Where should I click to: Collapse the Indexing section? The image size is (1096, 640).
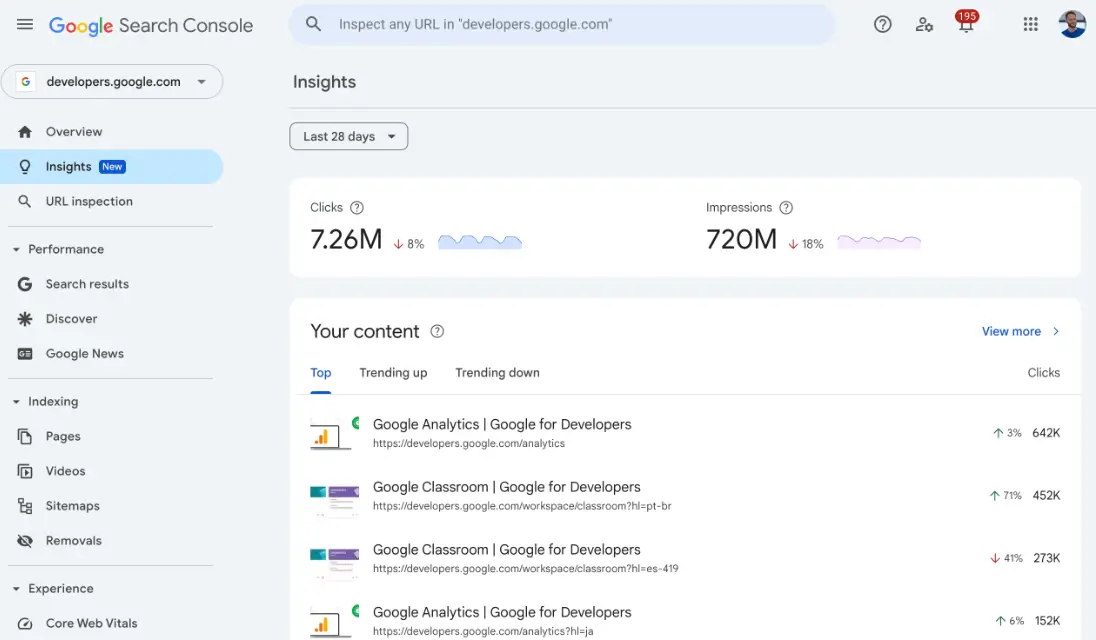(x=17, y=402)
